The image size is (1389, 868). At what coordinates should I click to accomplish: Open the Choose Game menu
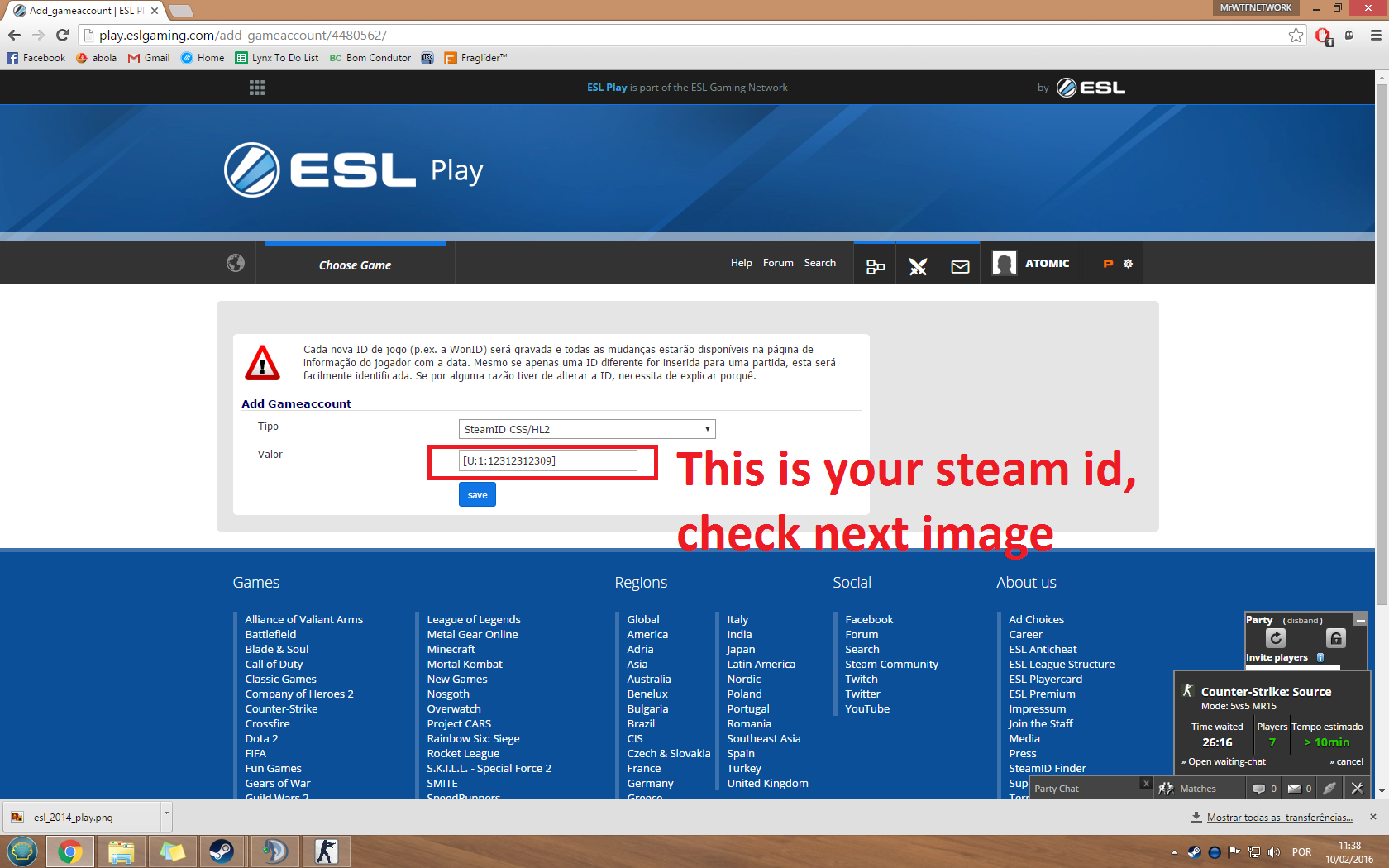pos(356,265)
